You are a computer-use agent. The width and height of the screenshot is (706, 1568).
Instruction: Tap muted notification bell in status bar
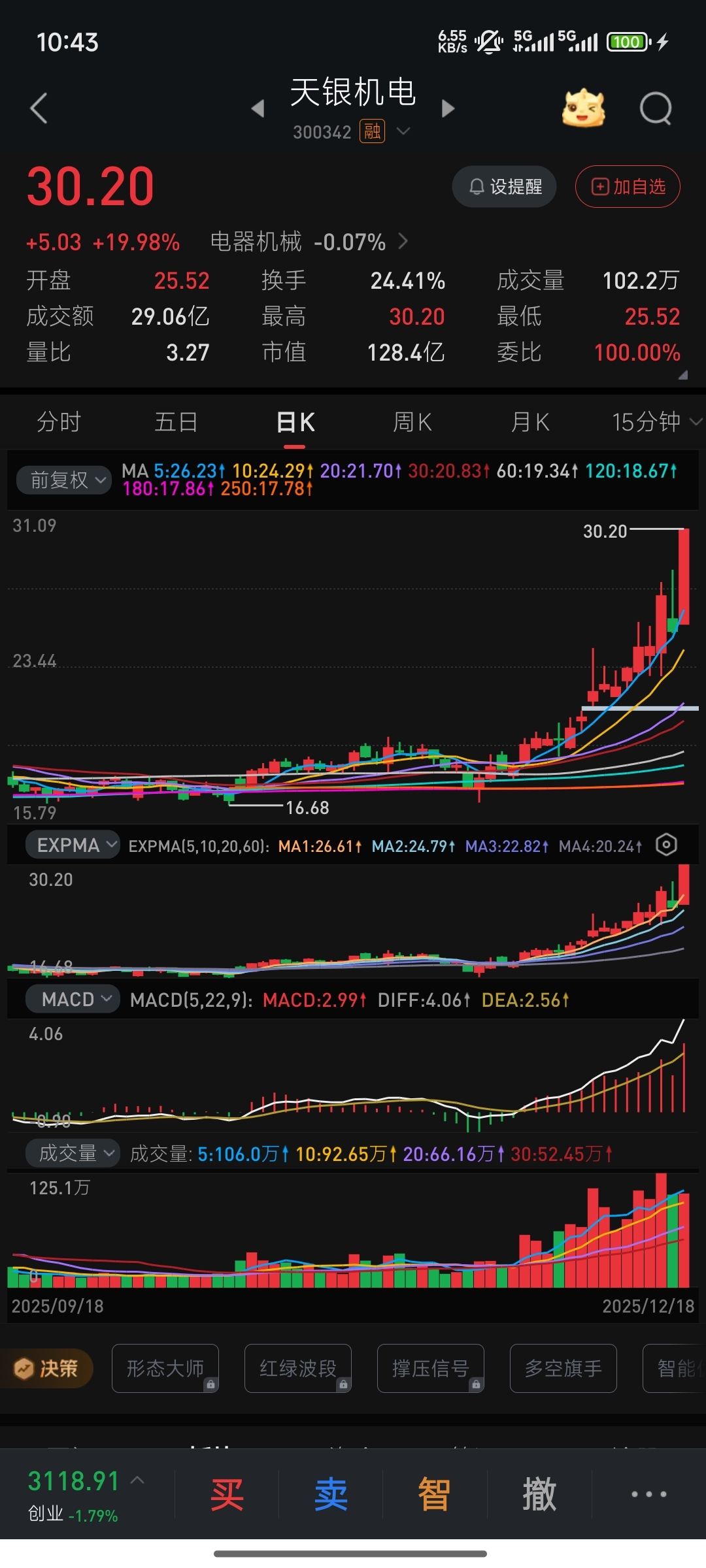(x=489, y=42)
